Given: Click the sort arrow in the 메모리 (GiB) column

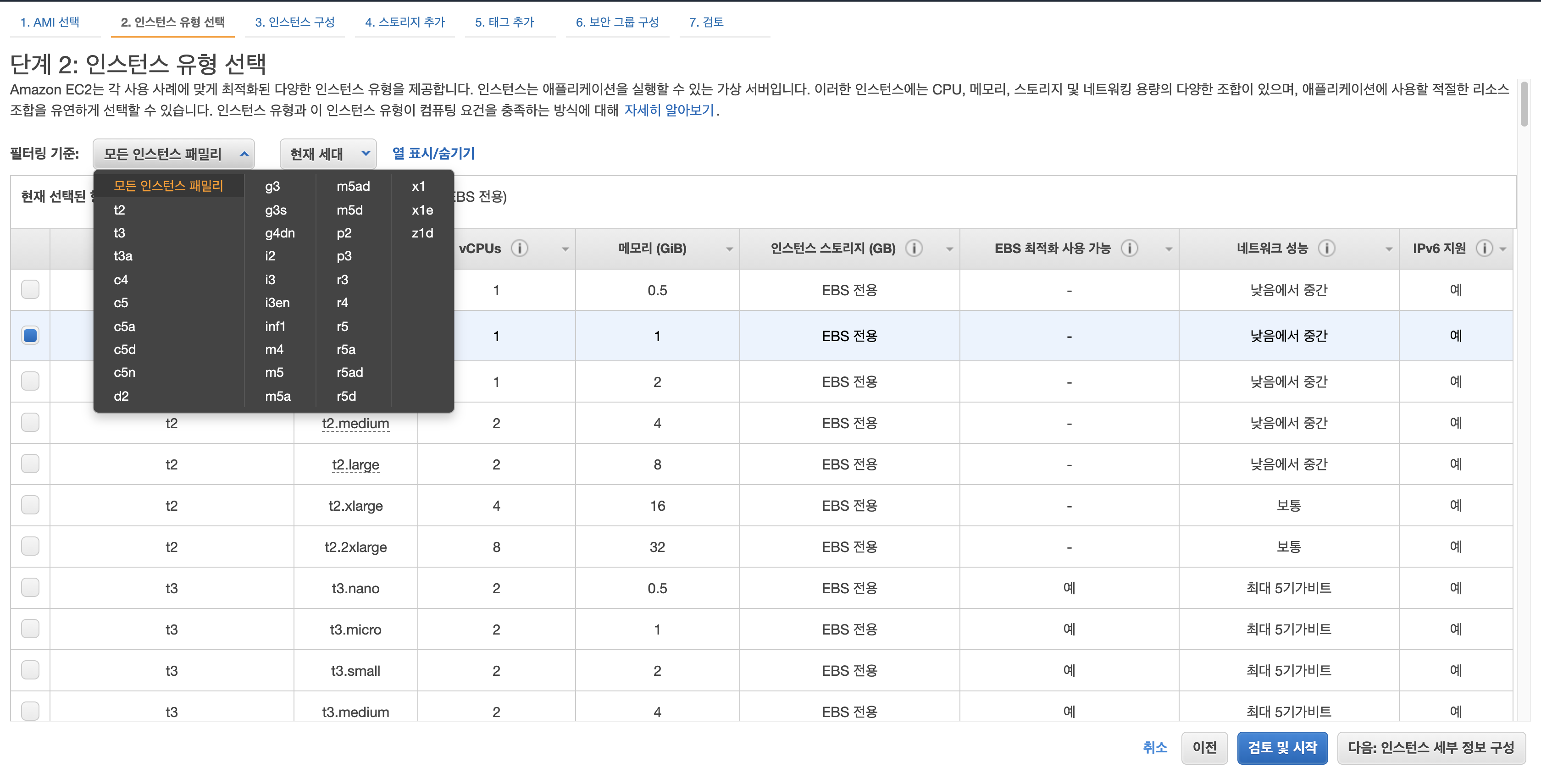Looking at the screenshot, I should [729, 249].
